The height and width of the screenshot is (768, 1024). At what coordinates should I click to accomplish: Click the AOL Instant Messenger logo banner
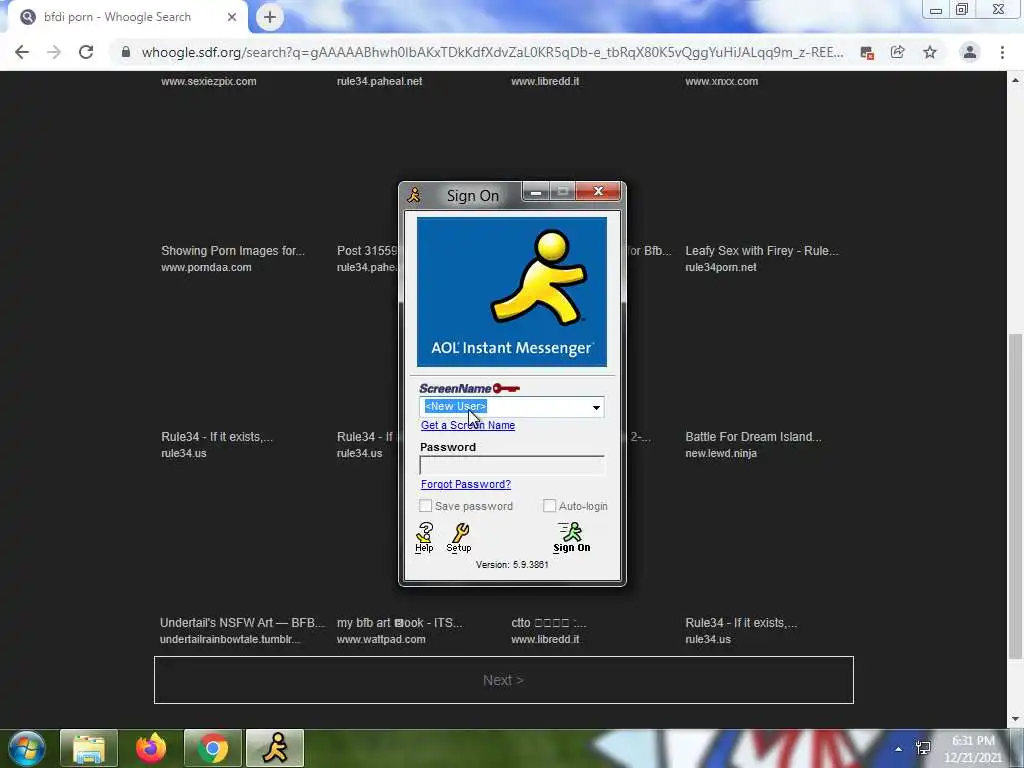click(511, 292)
